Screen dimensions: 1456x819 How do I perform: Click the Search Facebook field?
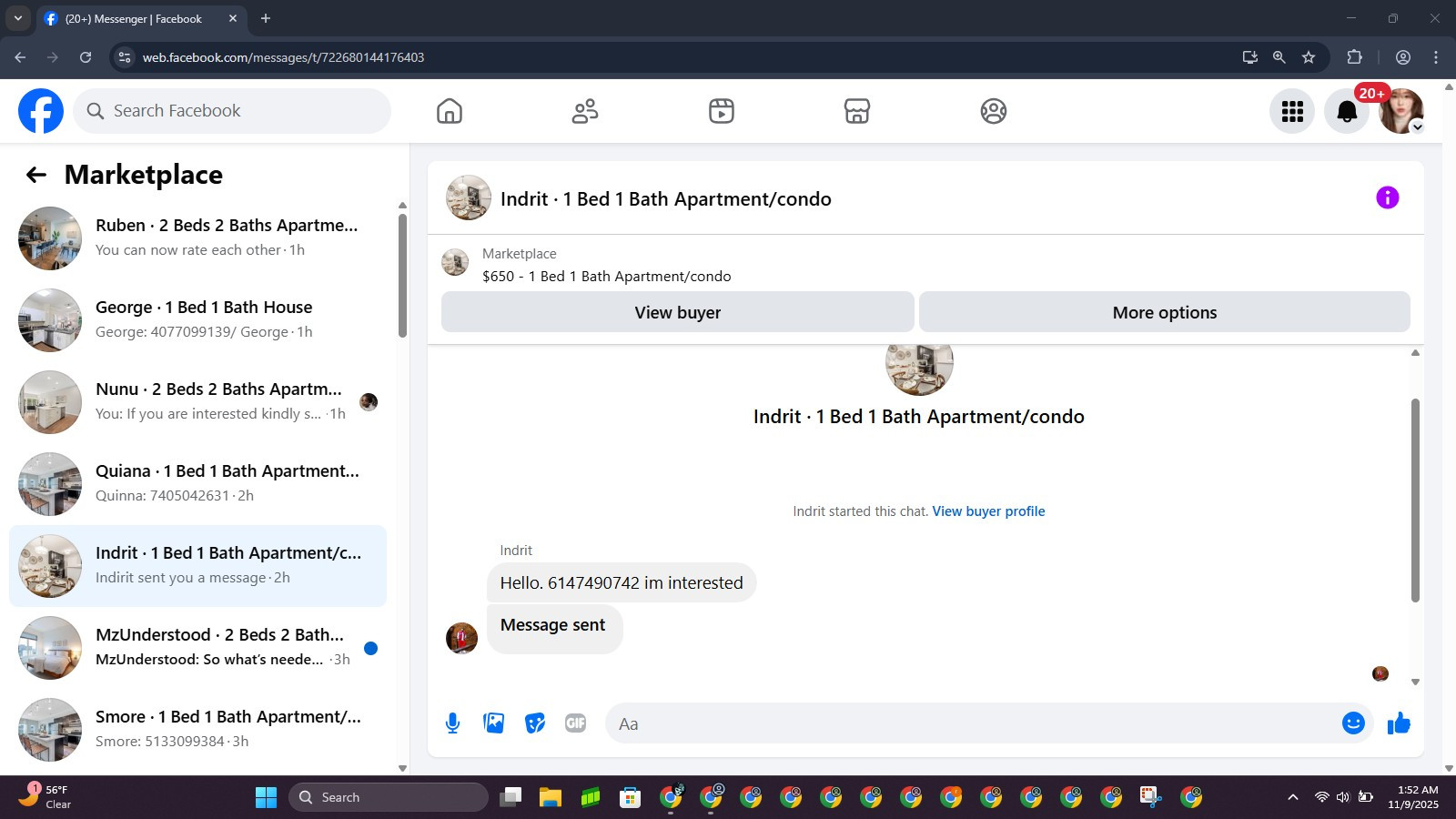(x=232, y=111)
